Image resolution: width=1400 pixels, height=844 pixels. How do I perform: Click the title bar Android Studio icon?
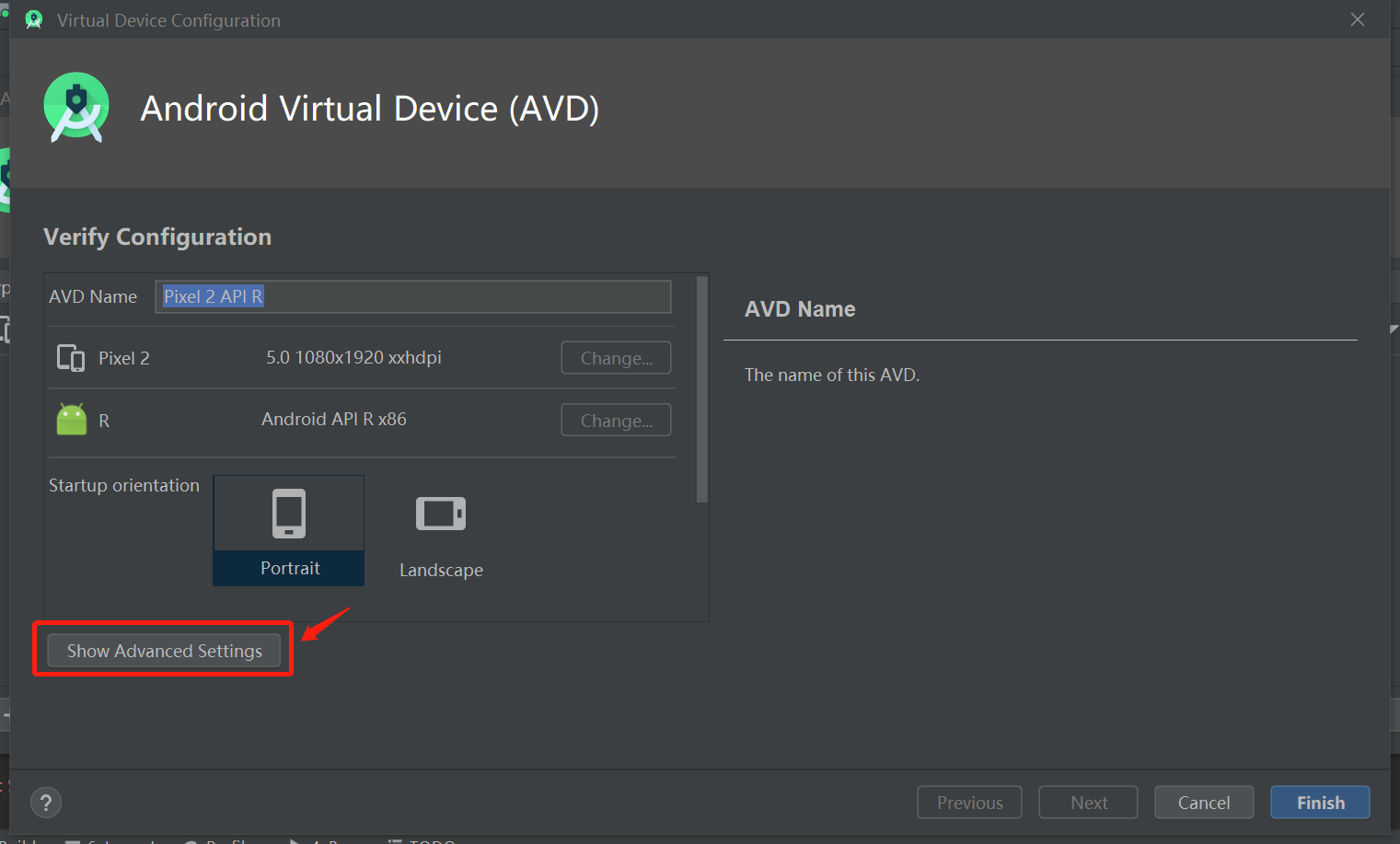point(34,19)
